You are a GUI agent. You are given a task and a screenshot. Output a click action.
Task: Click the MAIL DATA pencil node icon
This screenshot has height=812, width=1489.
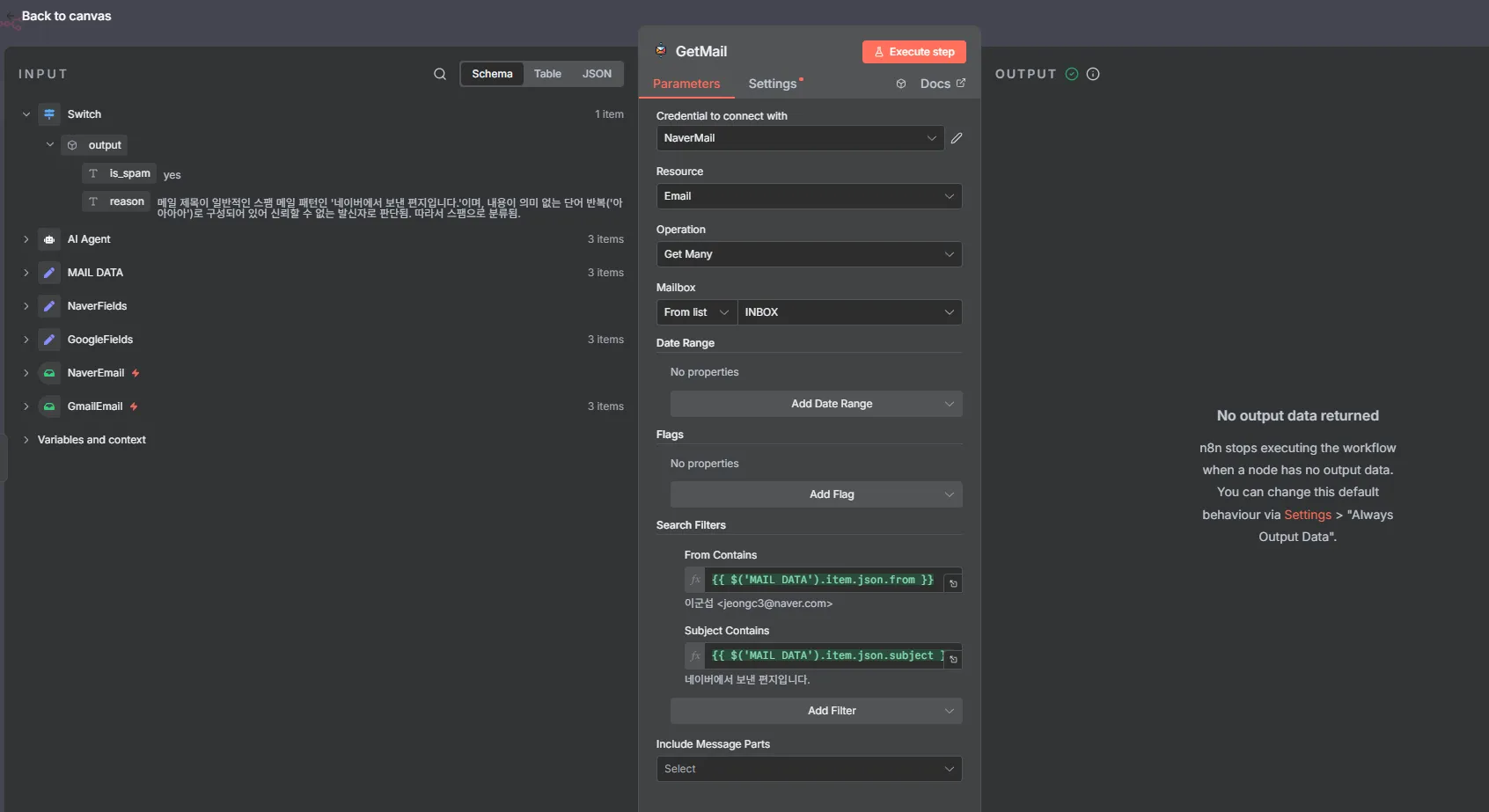pyautogui.click(x=49, y=273)
